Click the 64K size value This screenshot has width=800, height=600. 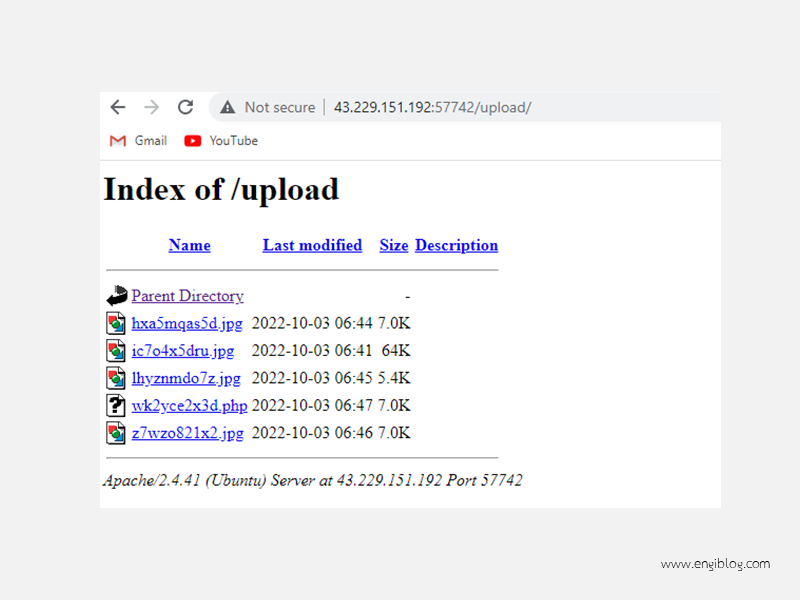396,351
